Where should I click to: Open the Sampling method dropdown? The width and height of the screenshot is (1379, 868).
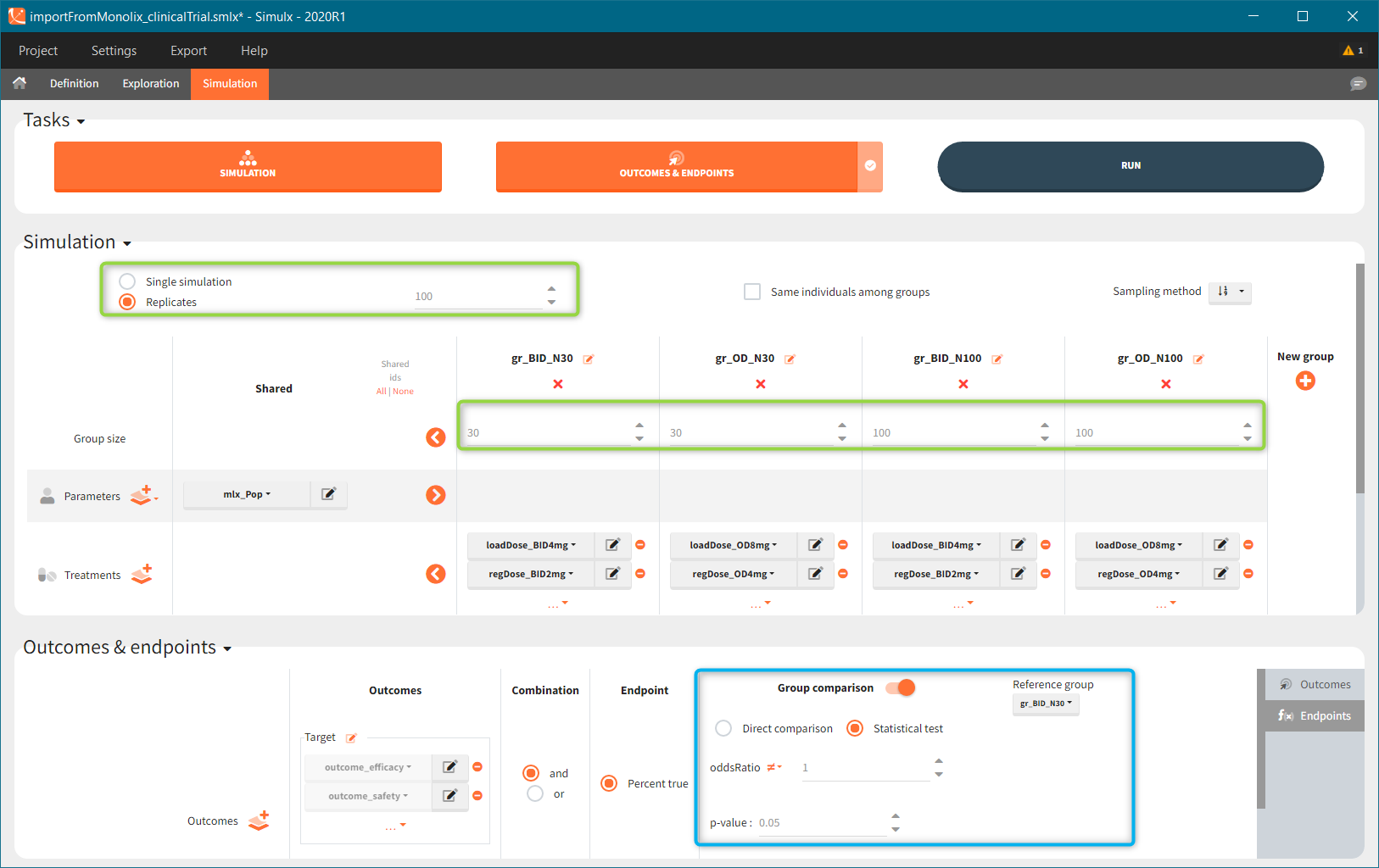[x=1230, y=292]
